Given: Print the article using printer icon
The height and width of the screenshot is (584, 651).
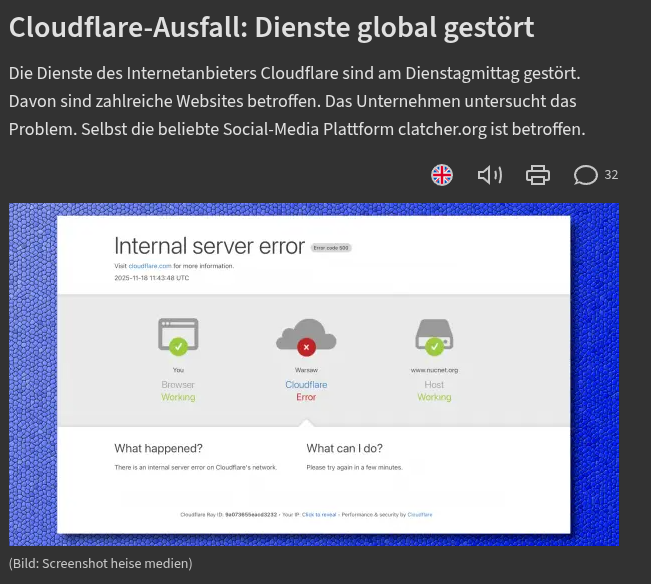Looking at the screenshot, I should pyautogui.click(x=538, y=175).
